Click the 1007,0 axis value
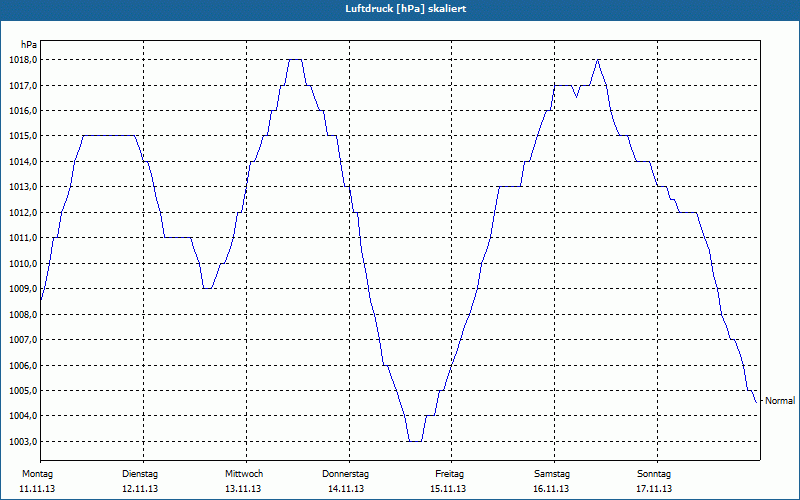 point(23,340)
